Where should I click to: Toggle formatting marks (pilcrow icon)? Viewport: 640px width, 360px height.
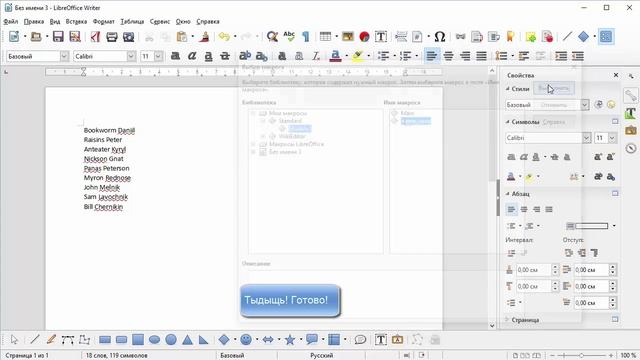click(306, 37)
